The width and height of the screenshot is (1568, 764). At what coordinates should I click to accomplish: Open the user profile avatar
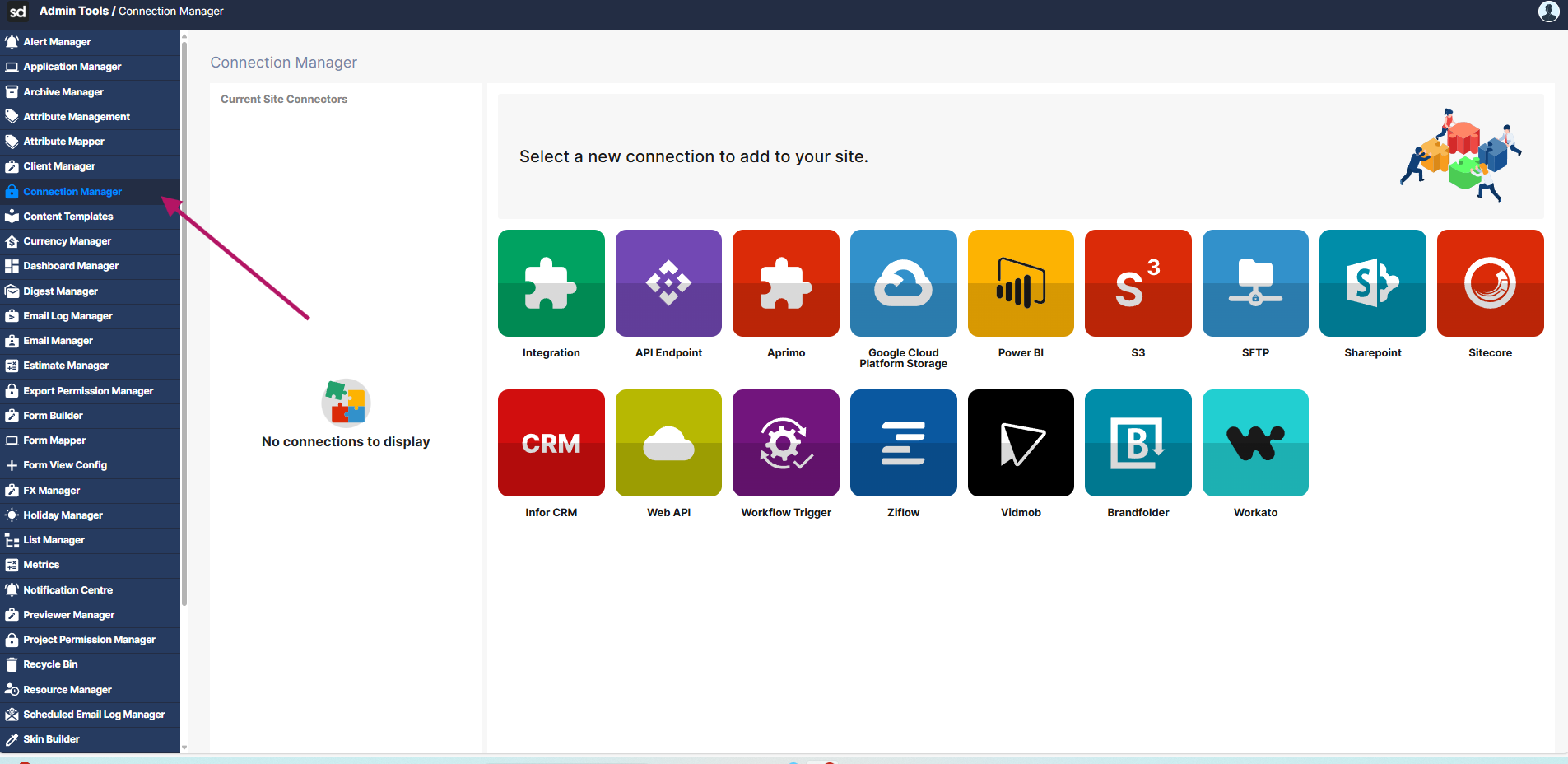1548,12
